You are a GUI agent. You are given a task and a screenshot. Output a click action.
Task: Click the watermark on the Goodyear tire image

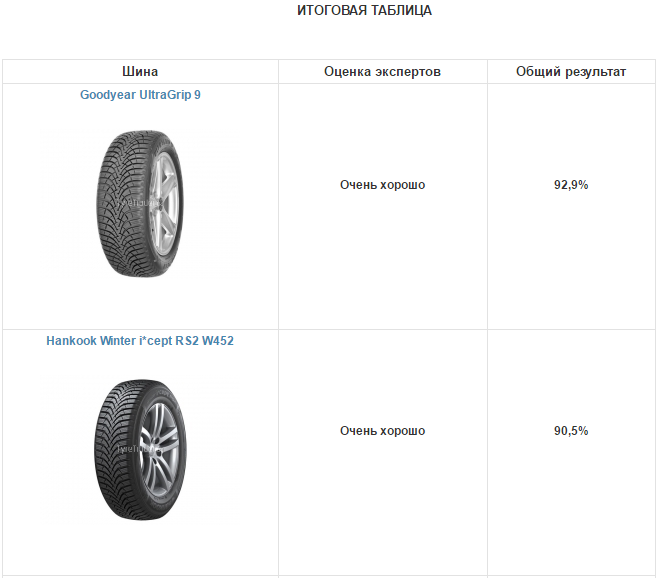click(138, 203)
